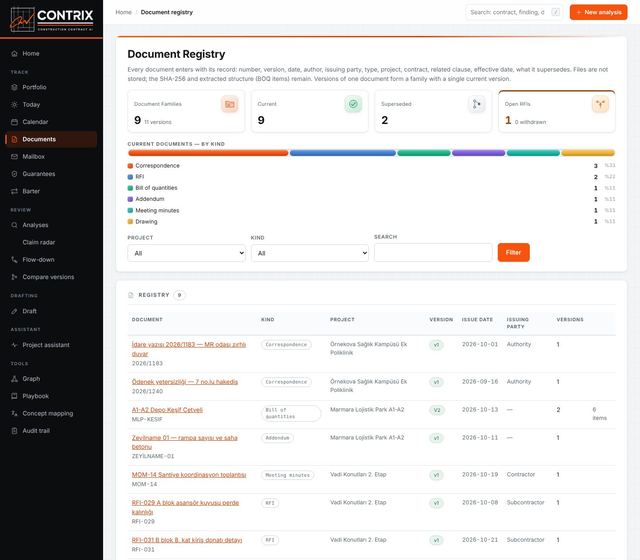
Task: Click search box slash shortcut icon
Action: [x=555, y=12]
